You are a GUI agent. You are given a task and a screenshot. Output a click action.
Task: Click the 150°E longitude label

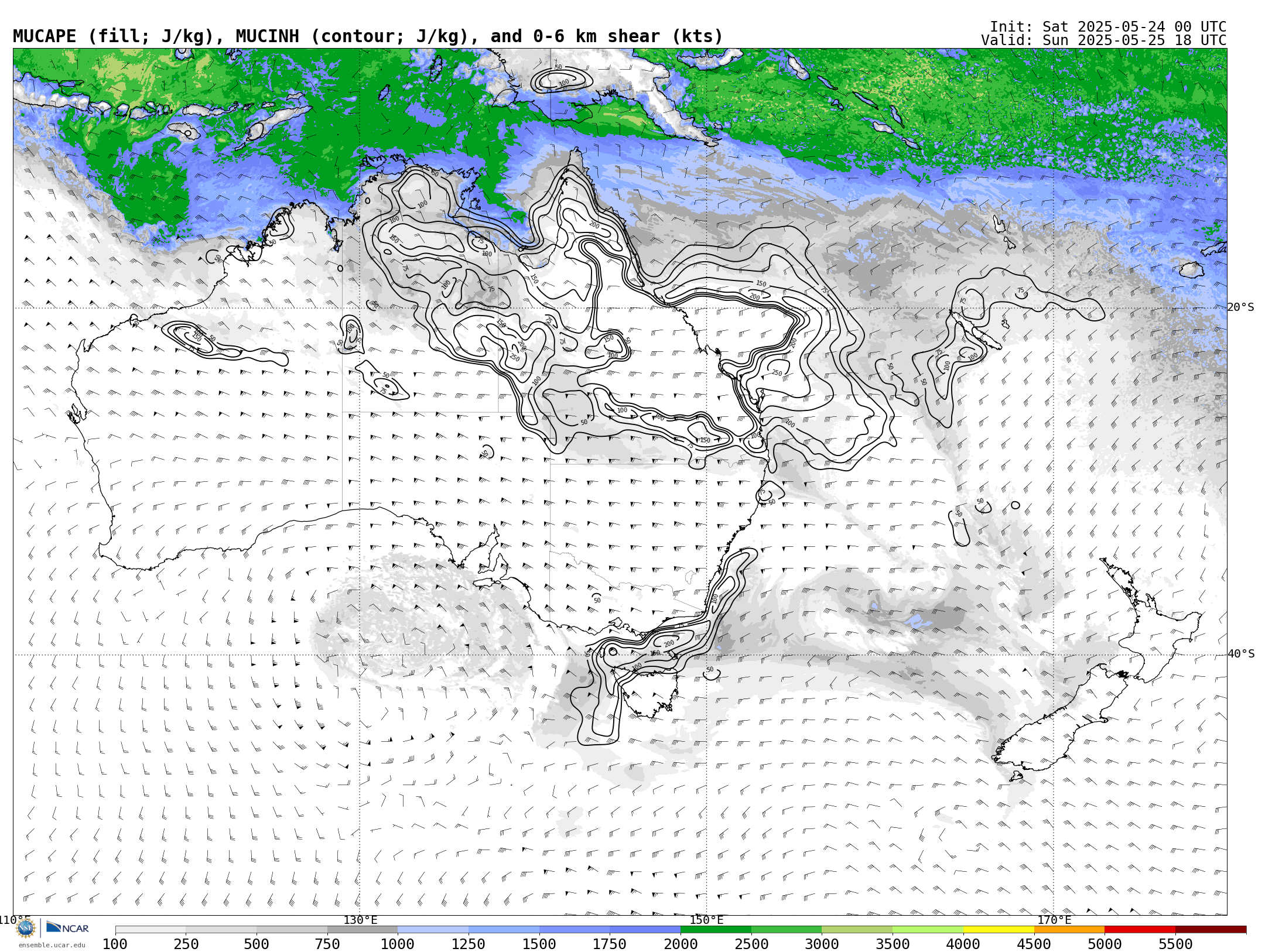pyautogui.click(x=706, y=920)
